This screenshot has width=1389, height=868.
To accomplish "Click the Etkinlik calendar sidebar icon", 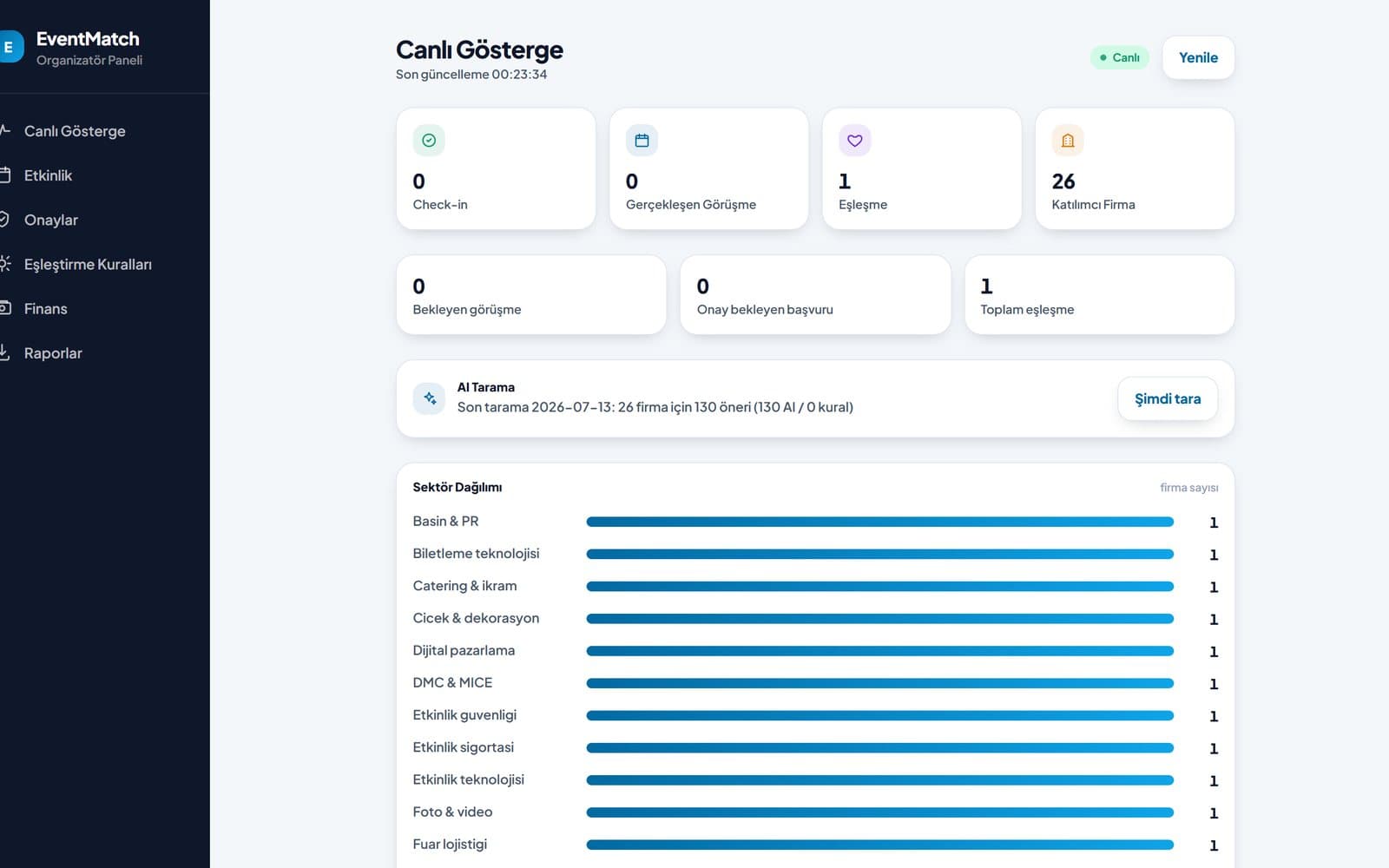I will (x=4, y=174).
